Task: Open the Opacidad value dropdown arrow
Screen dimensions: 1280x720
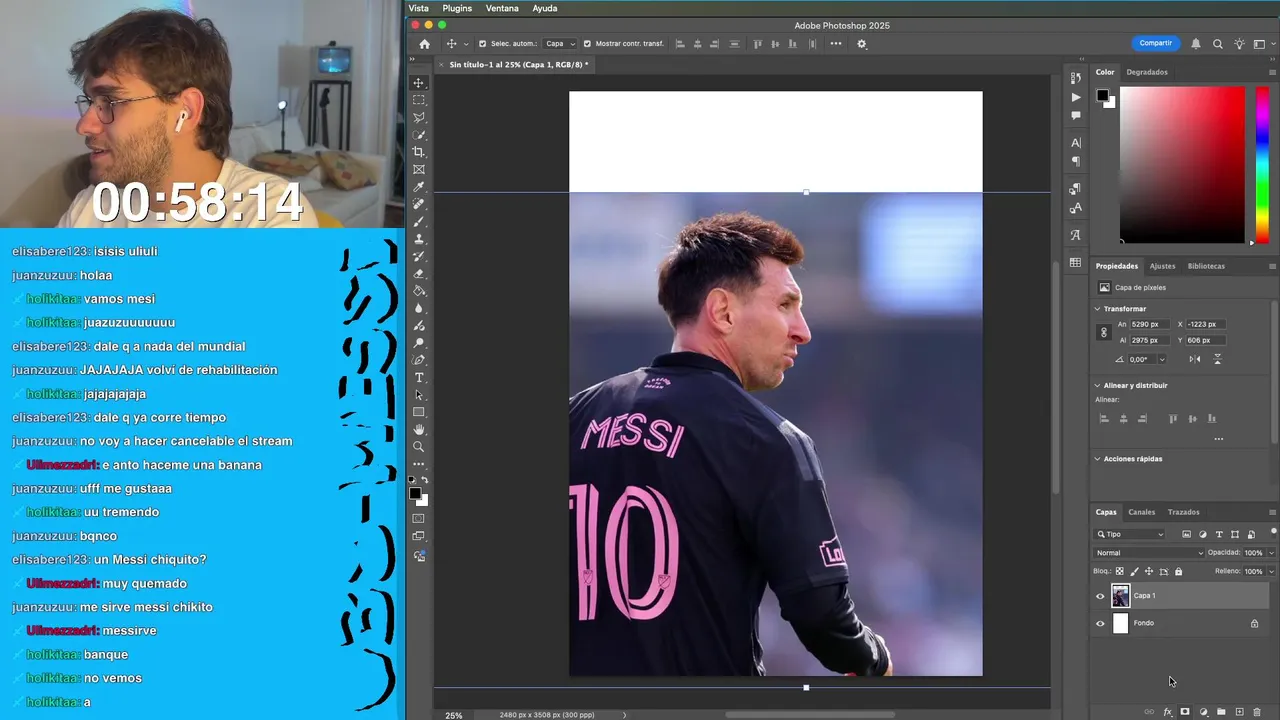Action: (1271, 553)
